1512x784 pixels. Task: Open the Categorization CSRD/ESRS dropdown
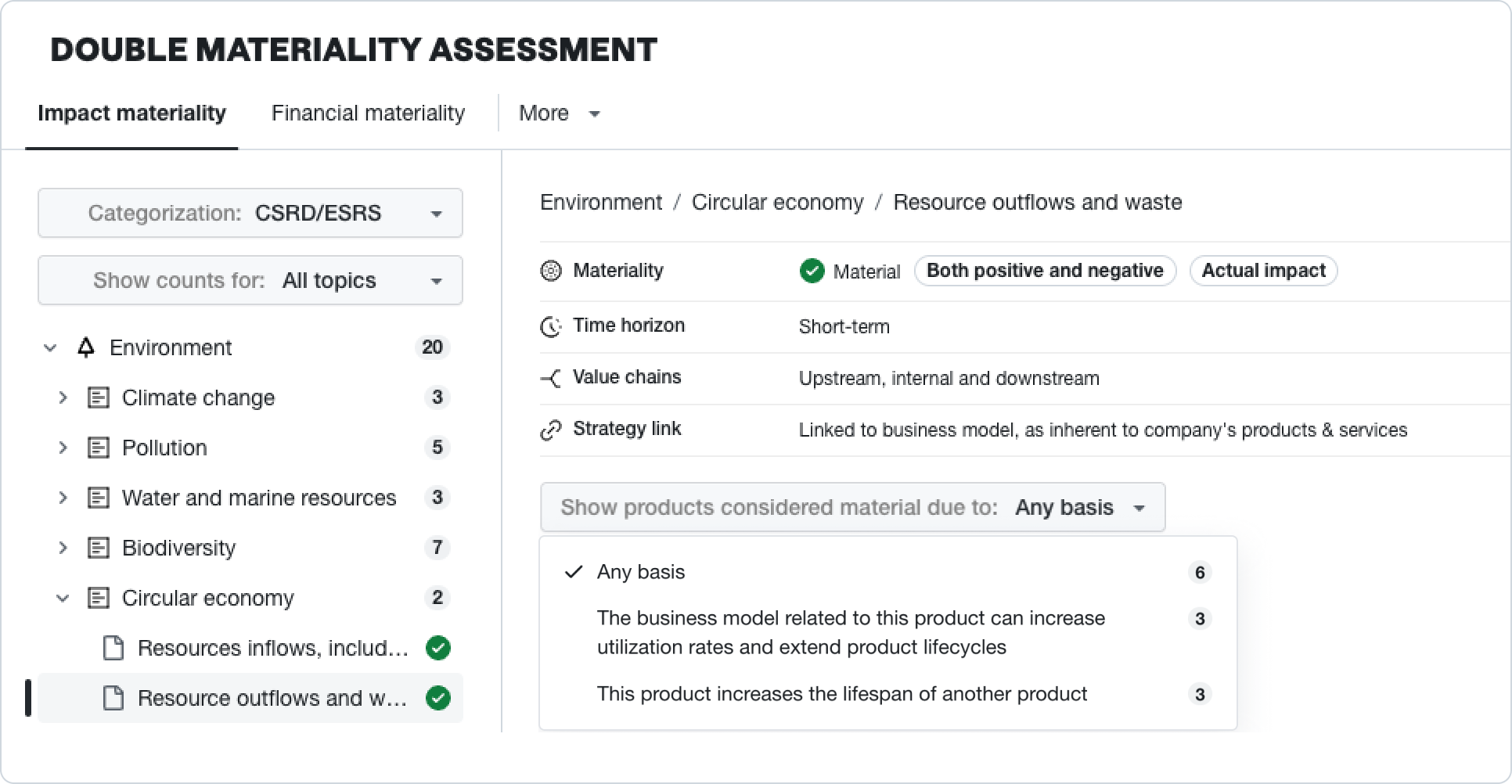pos(250,213)
